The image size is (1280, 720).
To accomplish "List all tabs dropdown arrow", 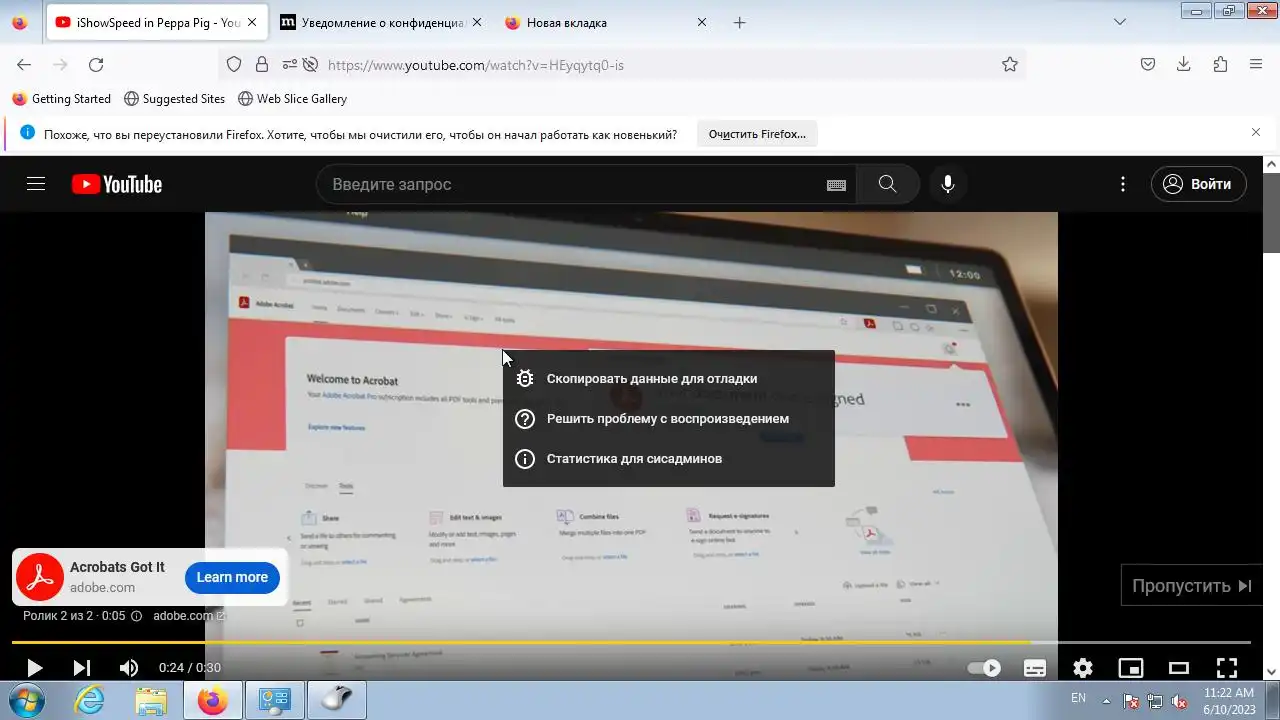I will coord(1120,22).
